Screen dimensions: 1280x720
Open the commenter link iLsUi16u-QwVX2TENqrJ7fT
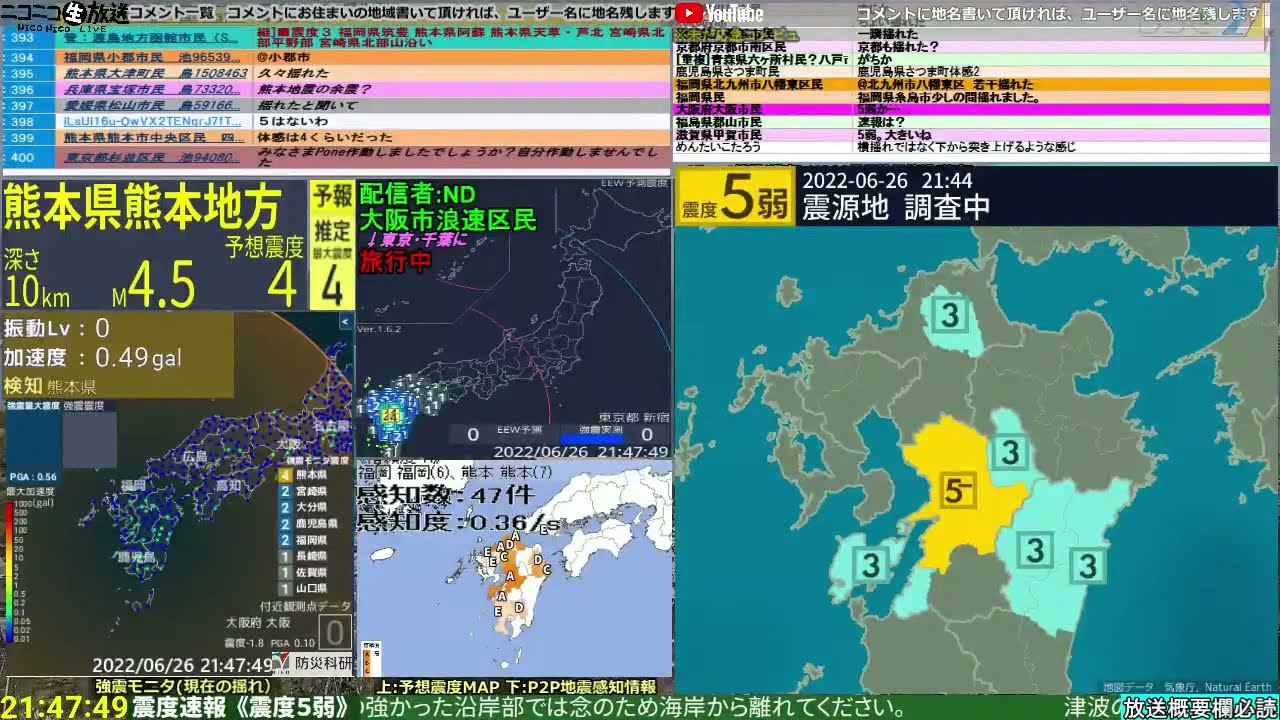(155, 121)
